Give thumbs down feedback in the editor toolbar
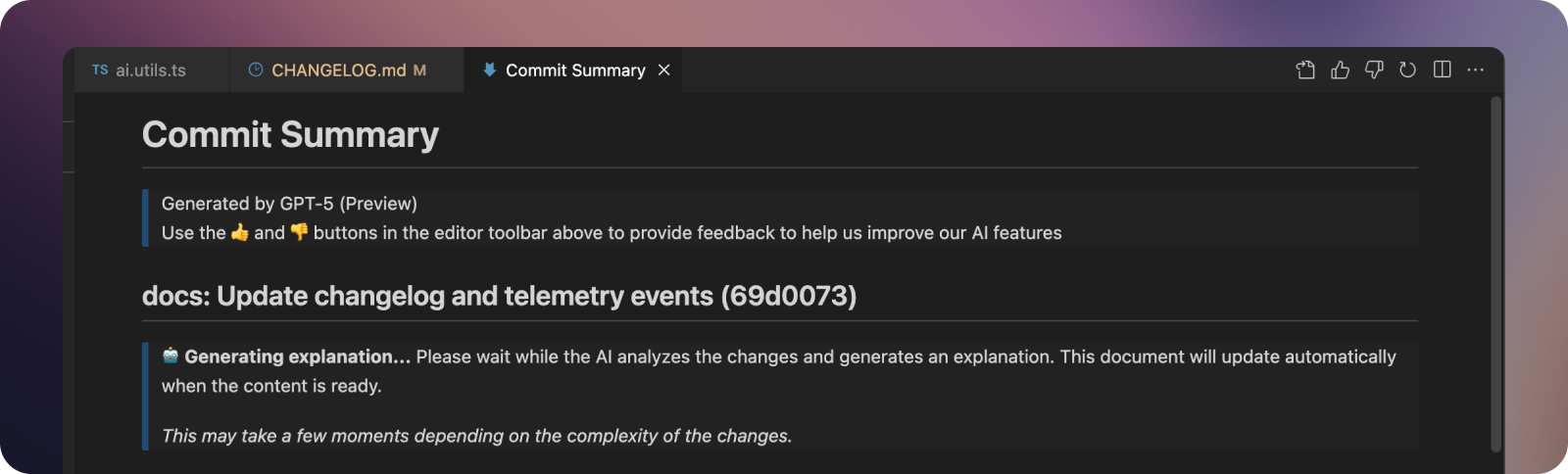Image resolution: width=1568 pixels, height=474 pixels. click(x=1374, y=70)
